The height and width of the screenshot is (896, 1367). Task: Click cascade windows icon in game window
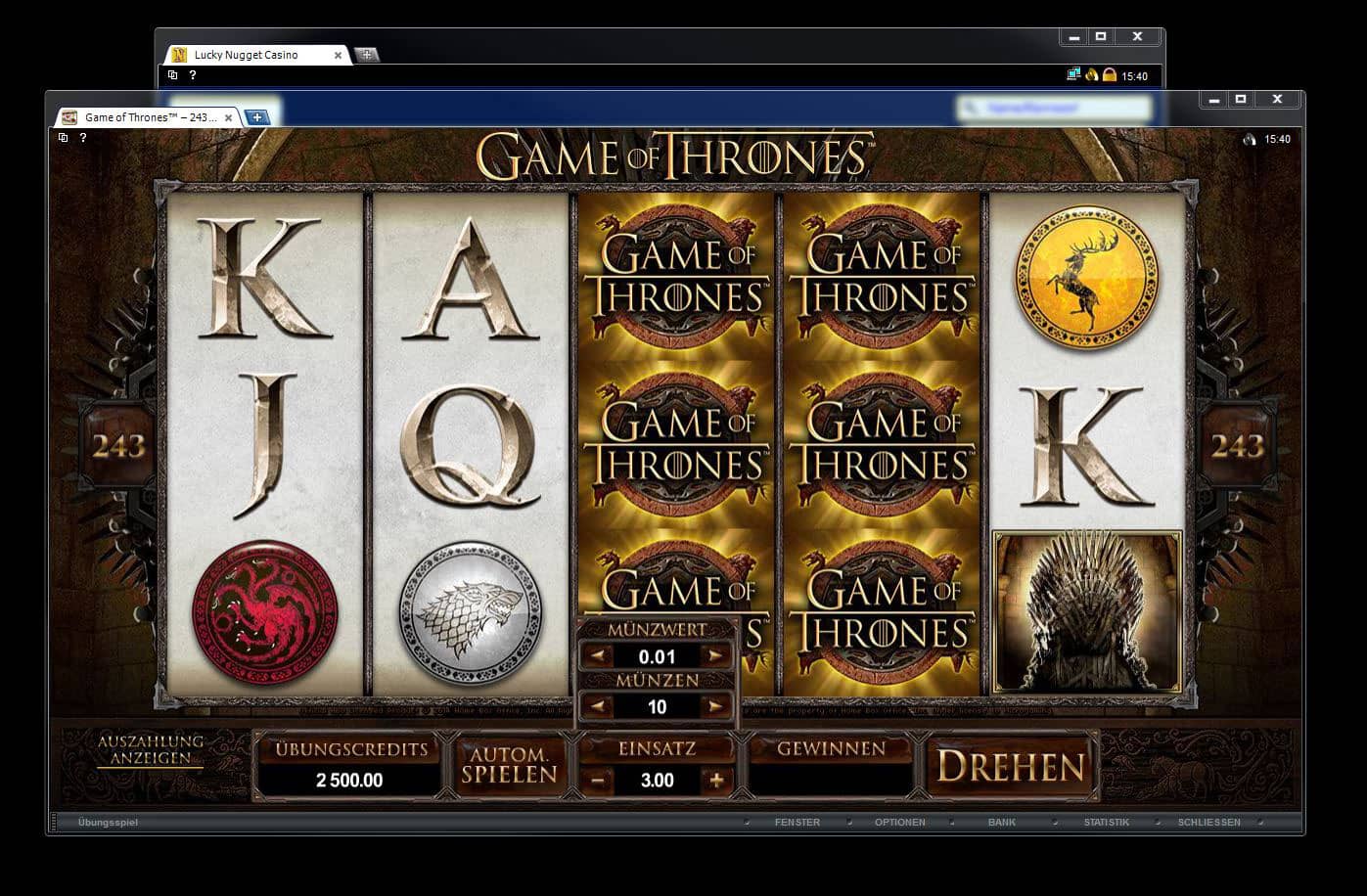click(x=63, y=138)
